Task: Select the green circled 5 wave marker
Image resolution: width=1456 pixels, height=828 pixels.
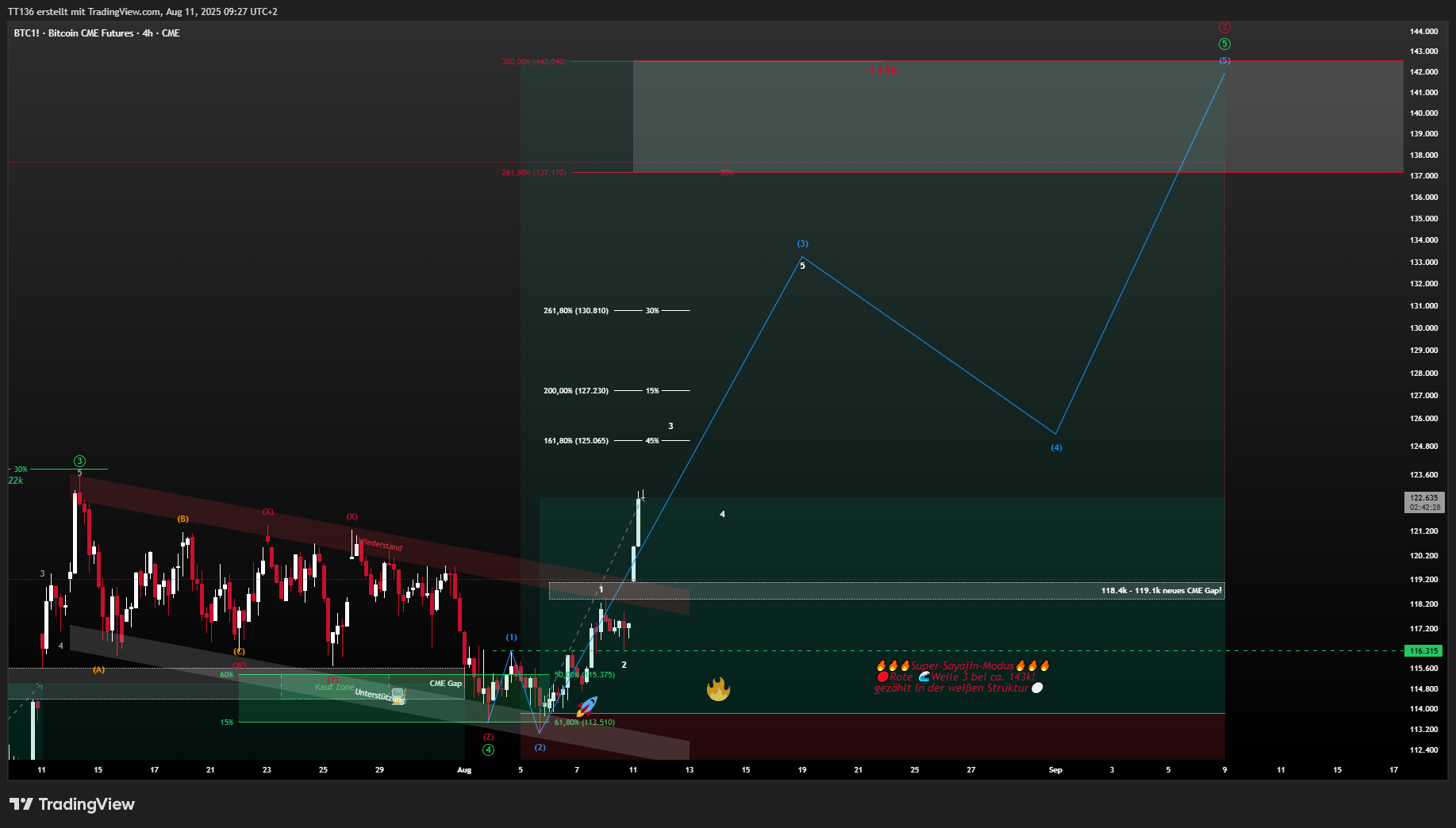Action: point(1224,44)
